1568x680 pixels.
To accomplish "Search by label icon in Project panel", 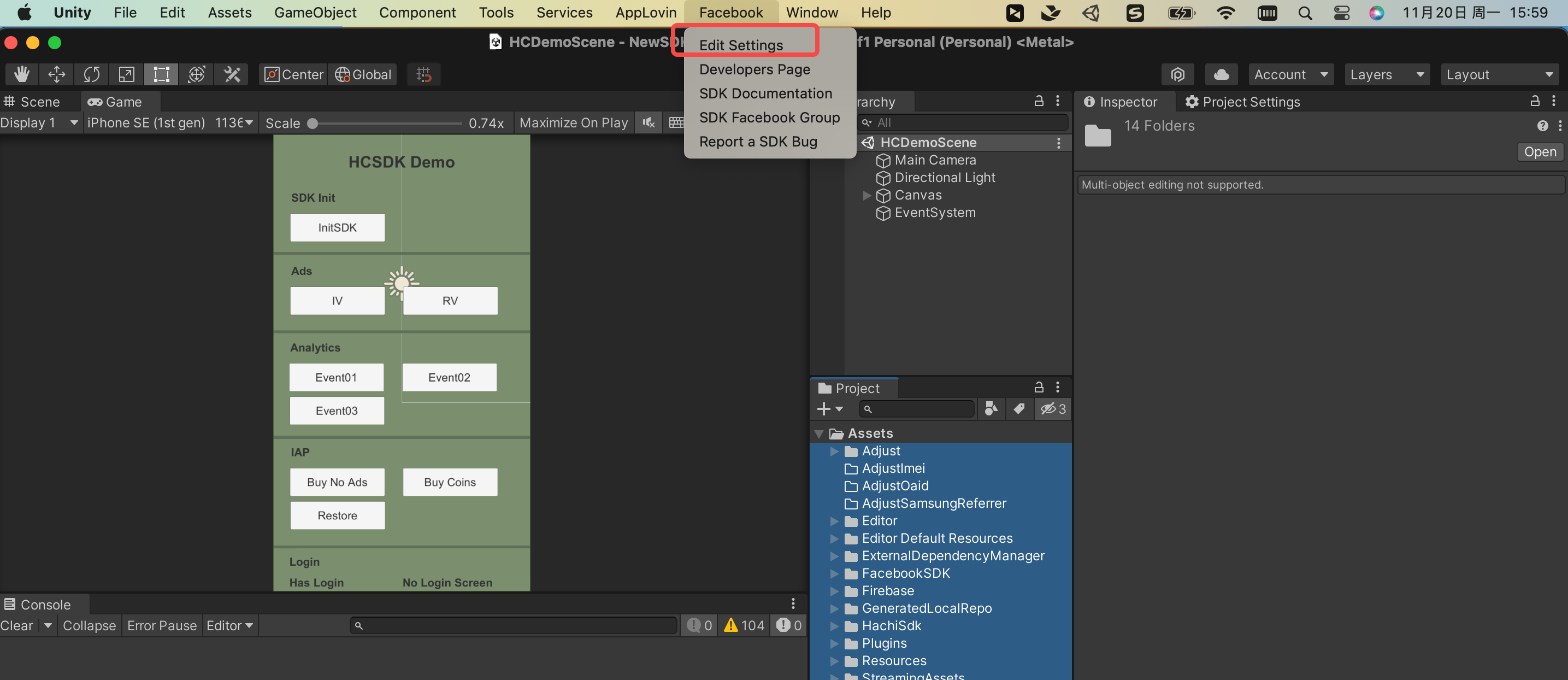I will pos(1019,408).
